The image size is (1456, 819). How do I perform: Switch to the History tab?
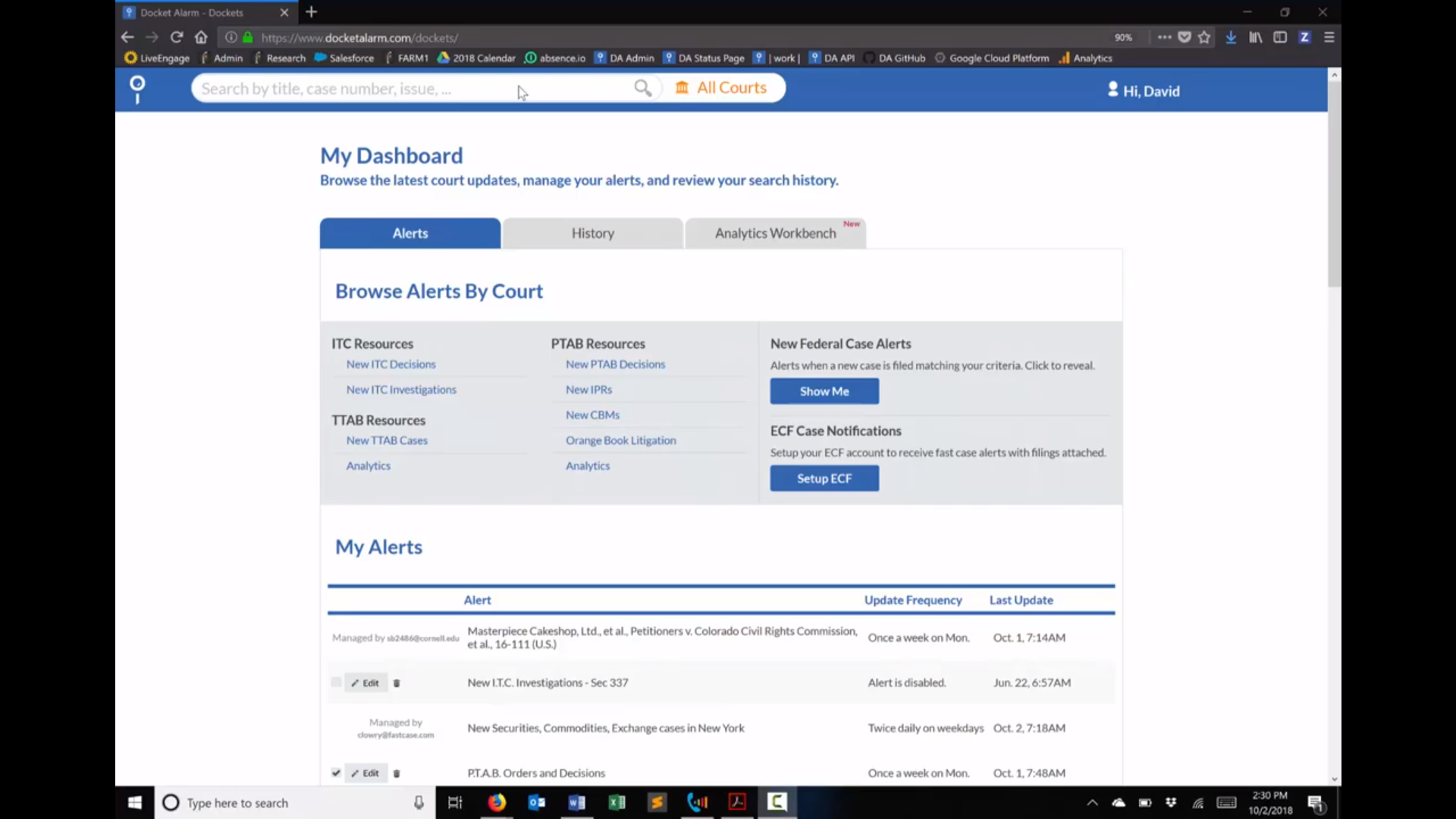tap(592, 234)
